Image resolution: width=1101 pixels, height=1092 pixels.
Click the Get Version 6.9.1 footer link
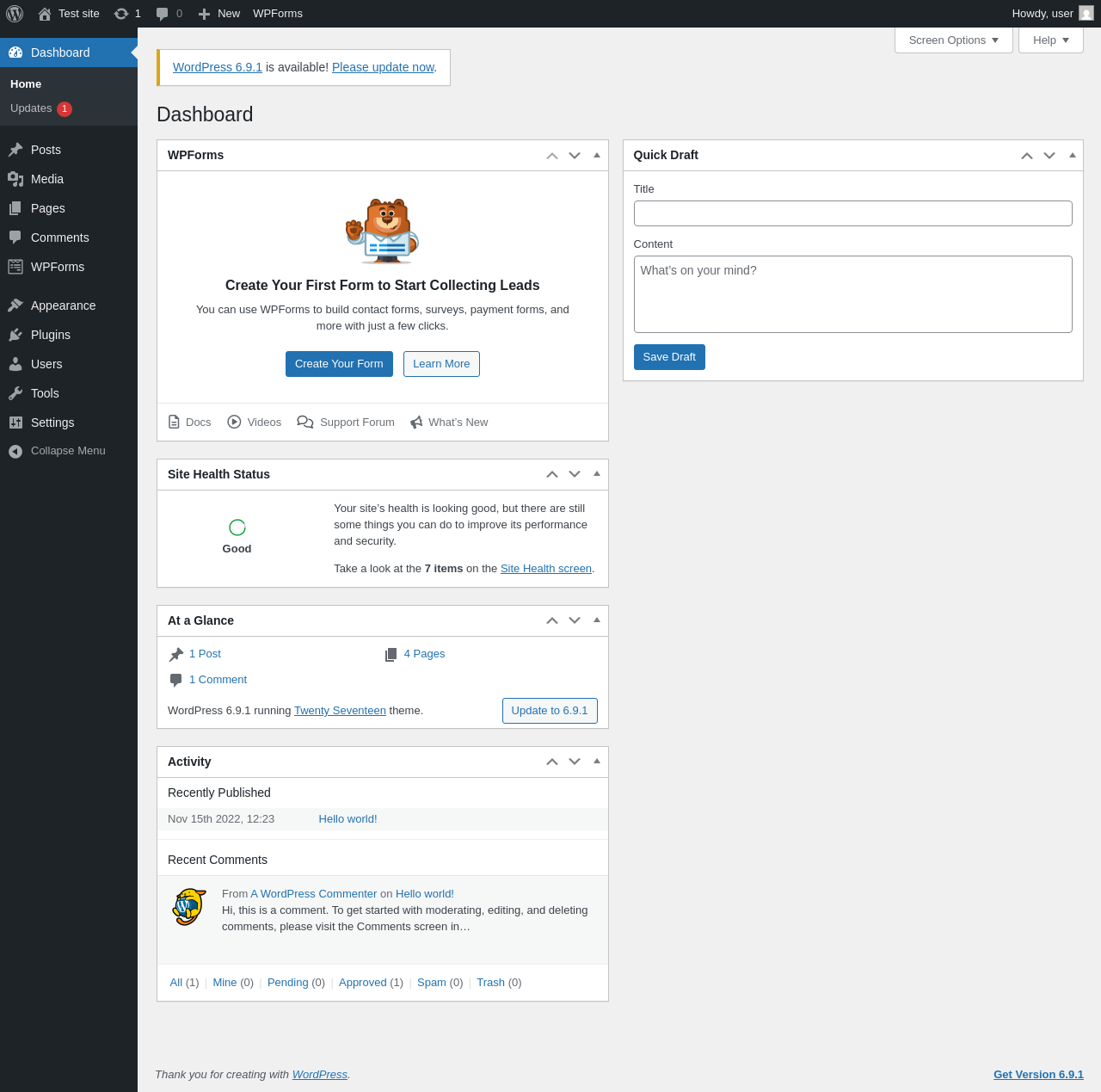click(1038, 1075)
